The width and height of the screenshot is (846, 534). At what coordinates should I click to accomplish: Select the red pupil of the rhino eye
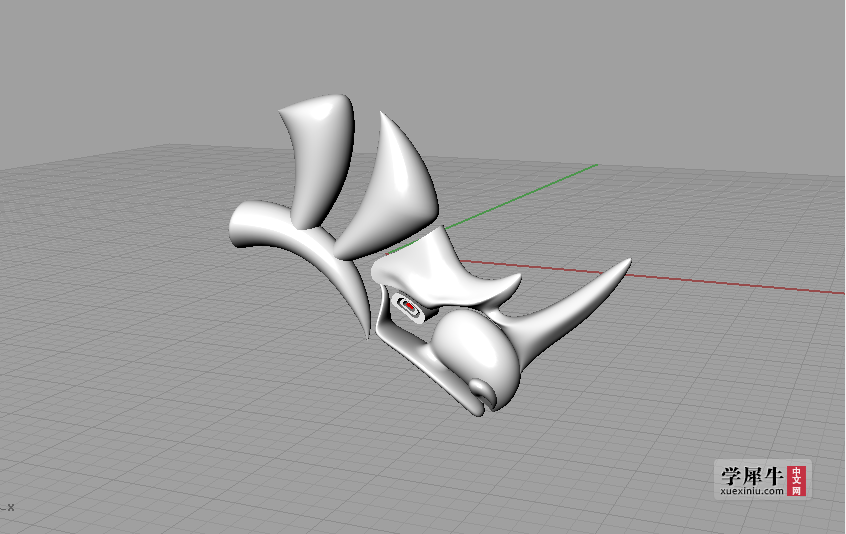coord(410,306)
